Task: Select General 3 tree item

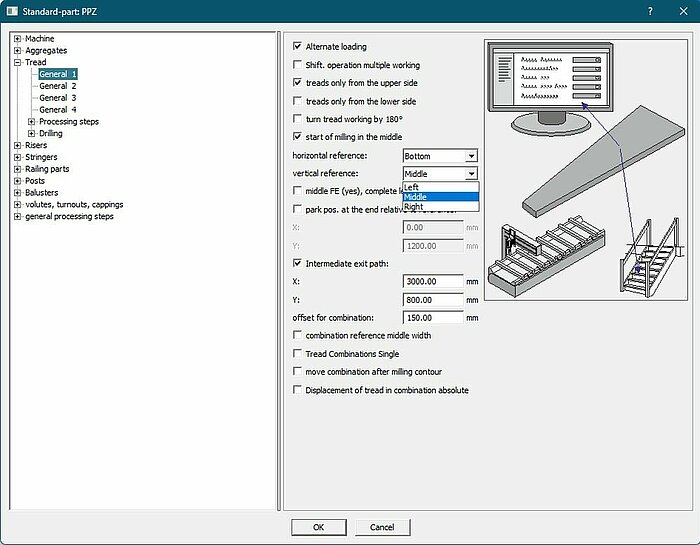Action: coord(58,98)
